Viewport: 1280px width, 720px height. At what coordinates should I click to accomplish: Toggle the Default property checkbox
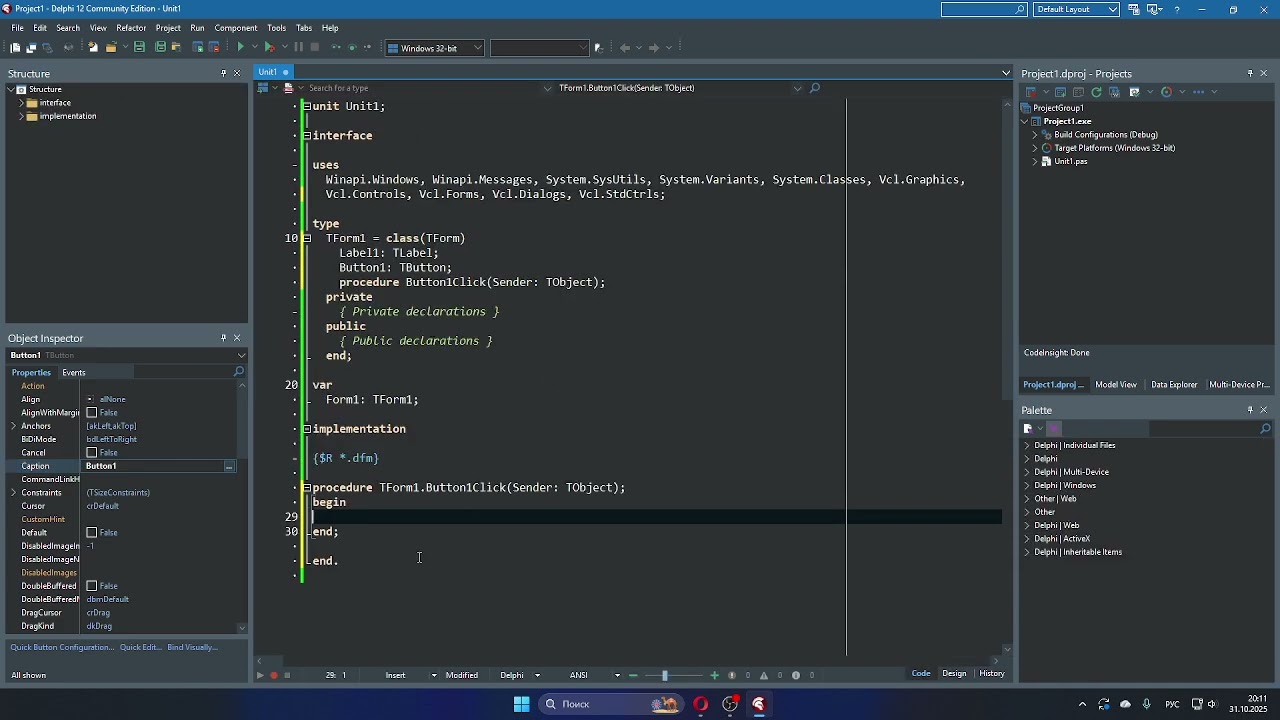(92, 533)
